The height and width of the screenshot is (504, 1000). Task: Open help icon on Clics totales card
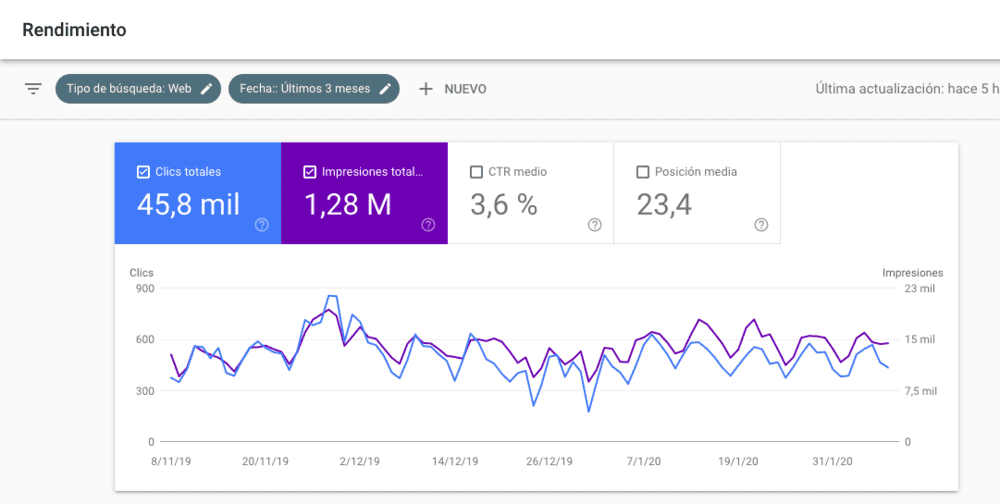[x=262, y=225]
